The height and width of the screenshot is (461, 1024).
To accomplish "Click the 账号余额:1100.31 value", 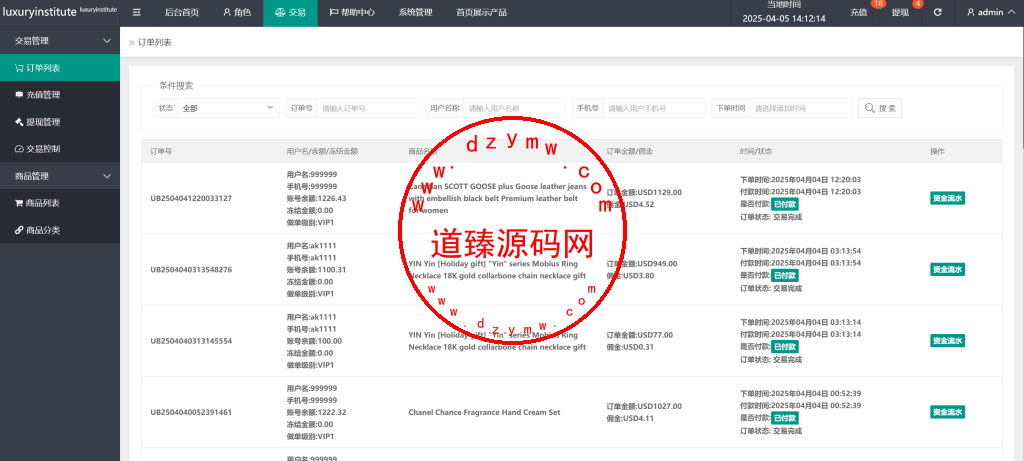I will 316,270.
